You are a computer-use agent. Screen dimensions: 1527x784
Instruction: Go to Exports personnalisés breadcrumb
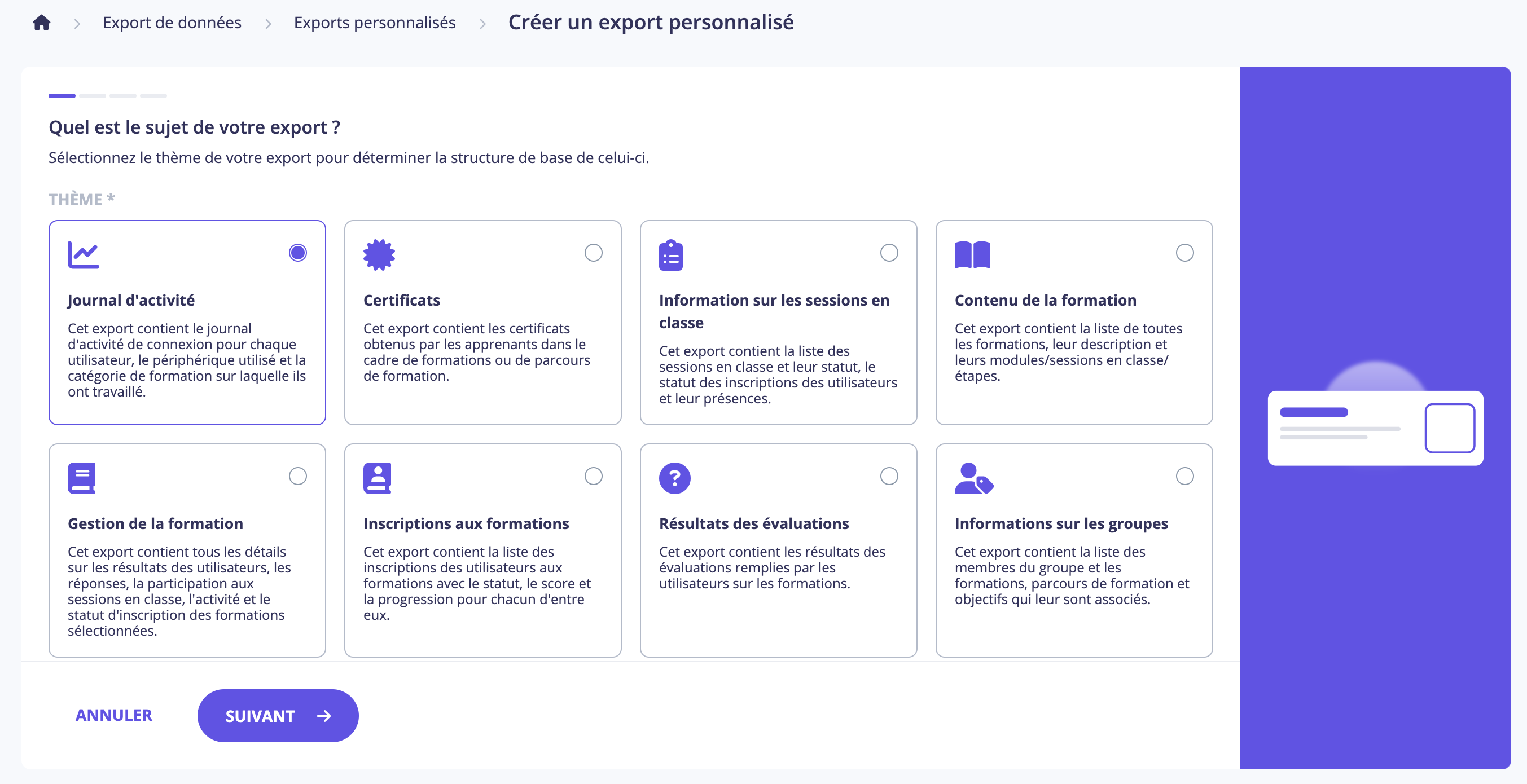pyautogui.click(x=375, y=23)
